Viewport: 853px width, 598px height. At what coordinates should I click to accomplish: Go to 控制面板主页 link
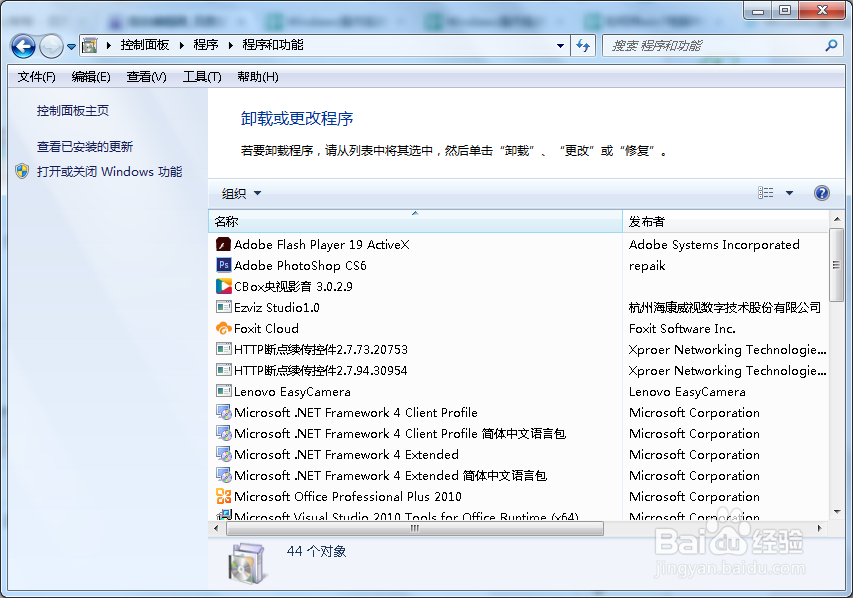click(73, 111)
